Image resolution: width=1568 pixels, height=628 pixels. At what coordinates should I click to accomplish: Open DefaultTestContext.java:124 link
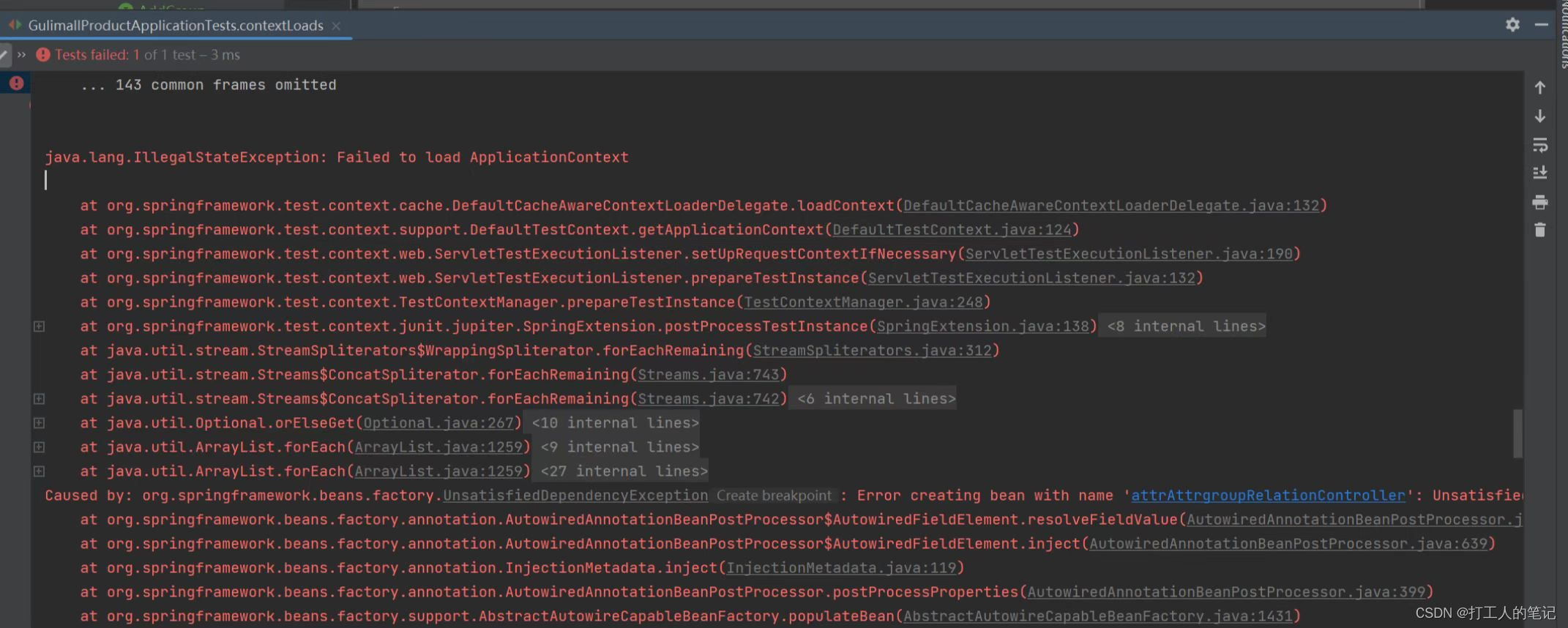click(x=952, y=230)
